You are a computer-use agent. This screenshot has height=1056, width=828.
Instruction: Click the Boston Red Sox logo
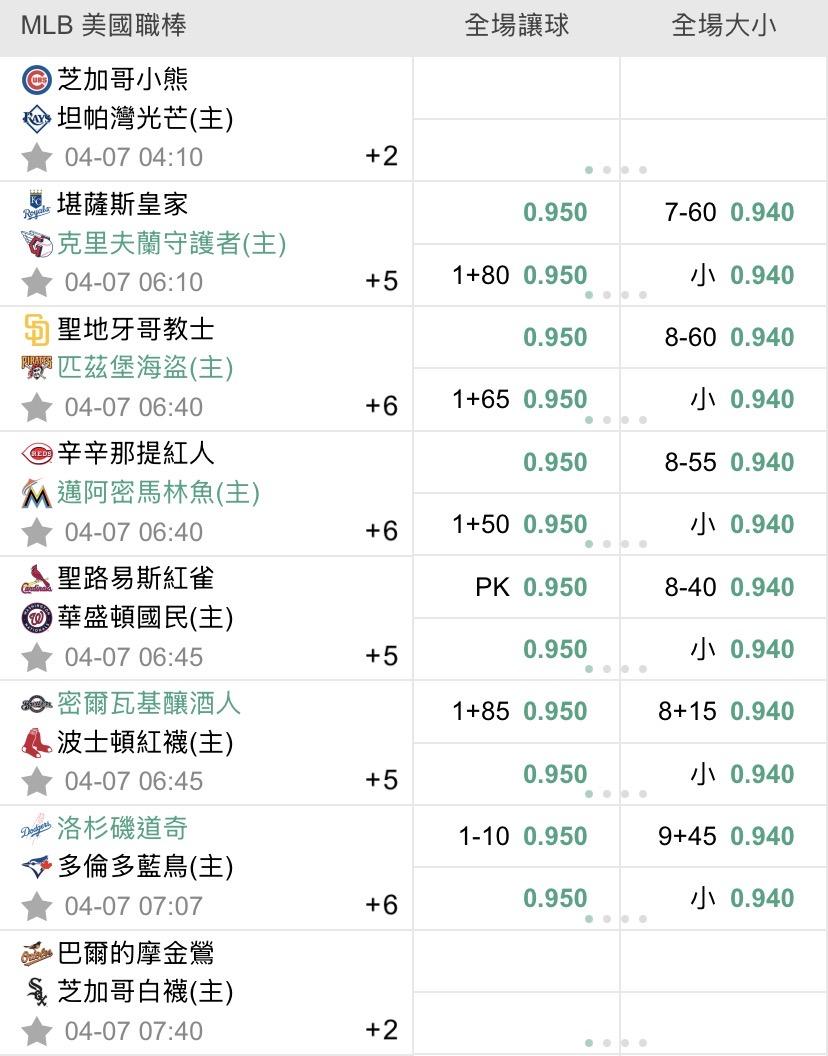(36, 742)
